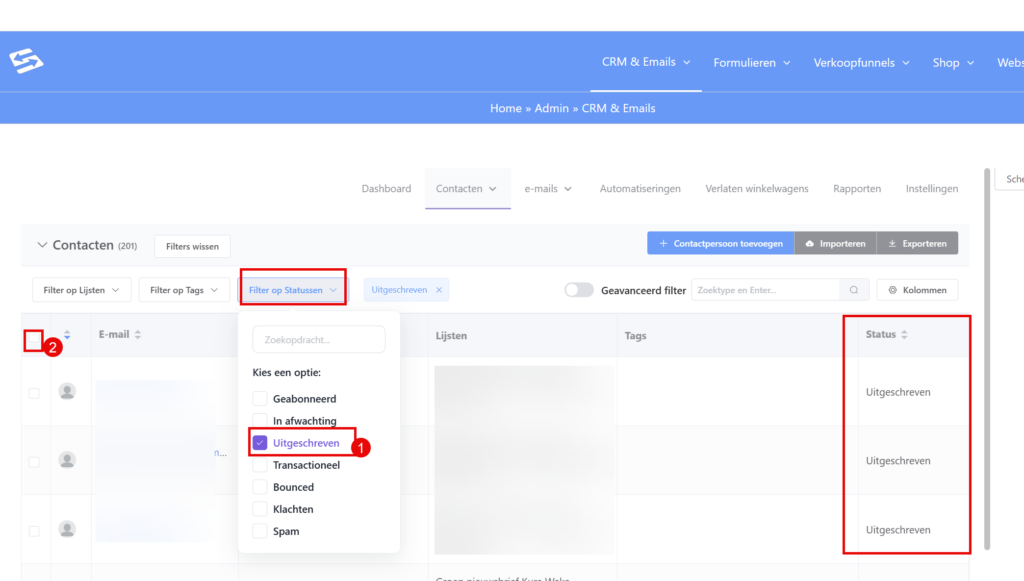Click the search magnifier icon
This screenshot has height=581, width=1024.
pyautogui.click(x=853, y=290)
